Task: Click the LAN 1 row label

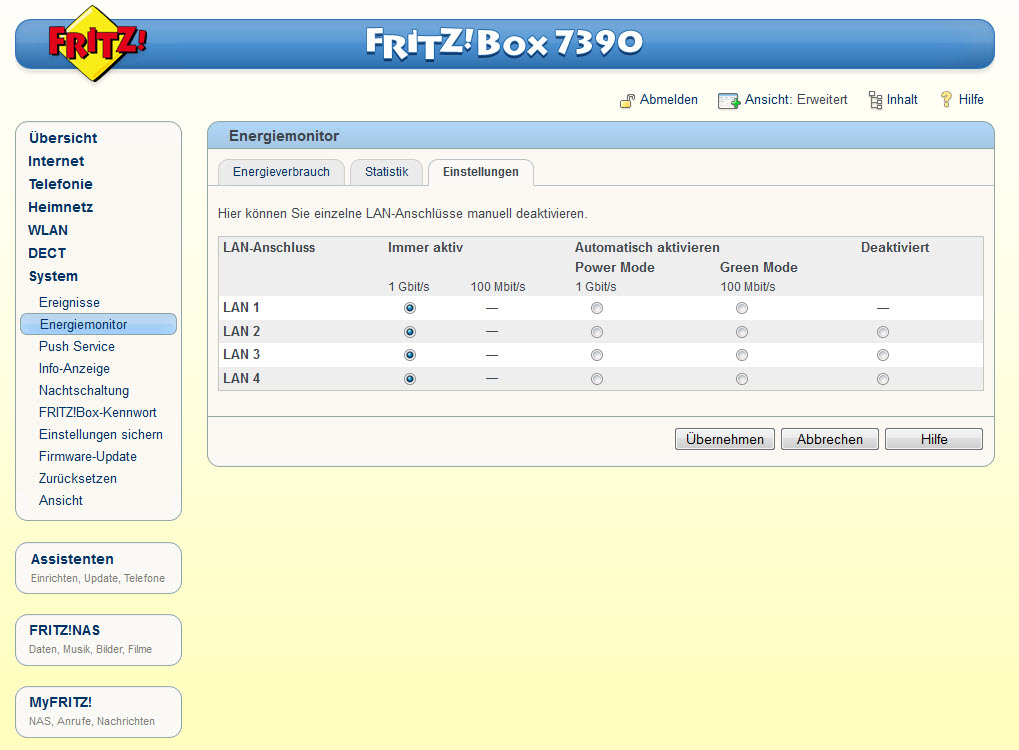Action: click(241, 307)
